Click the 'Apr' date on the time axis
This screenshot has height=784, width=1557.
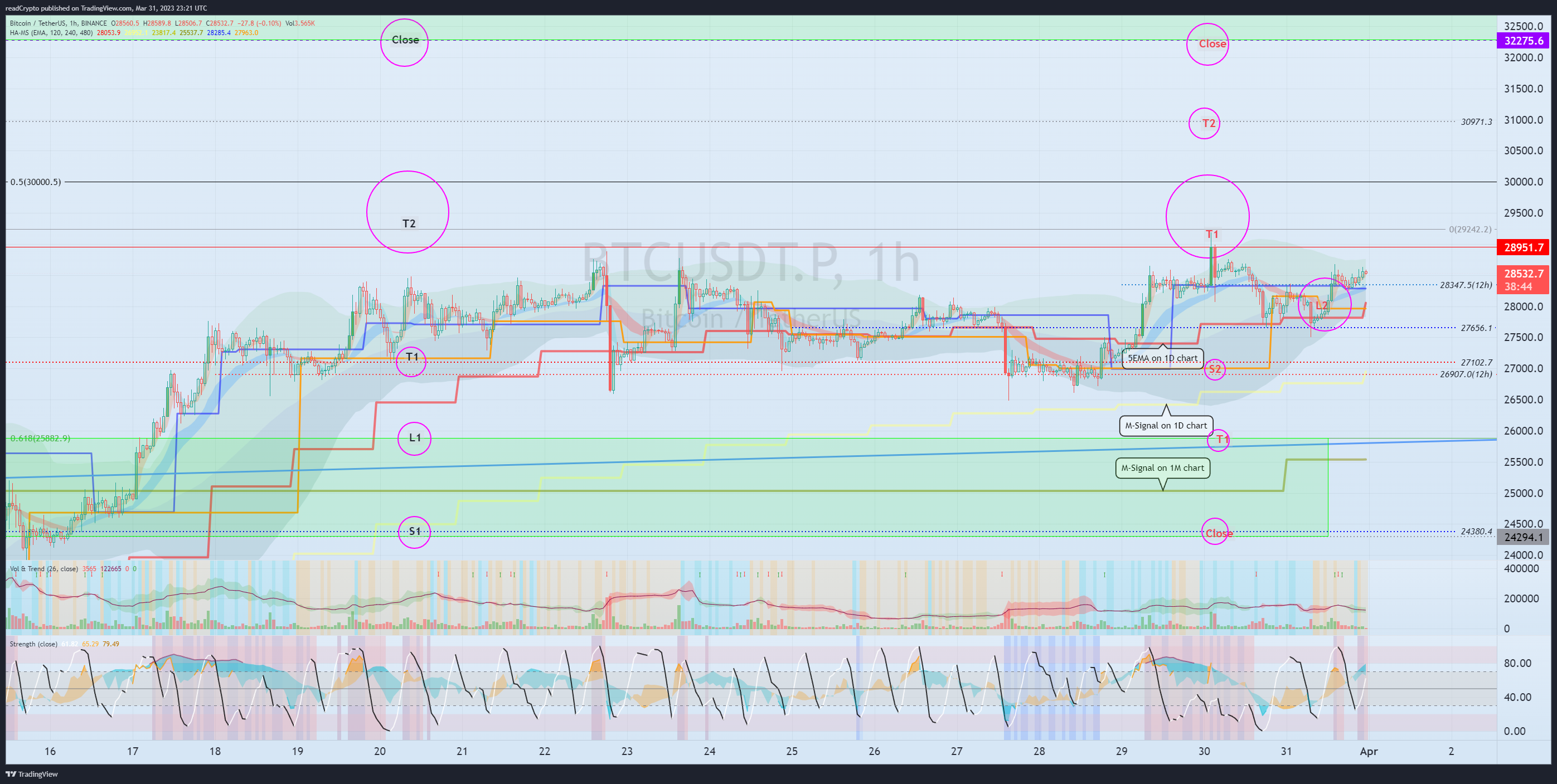tap(1369, 752)
